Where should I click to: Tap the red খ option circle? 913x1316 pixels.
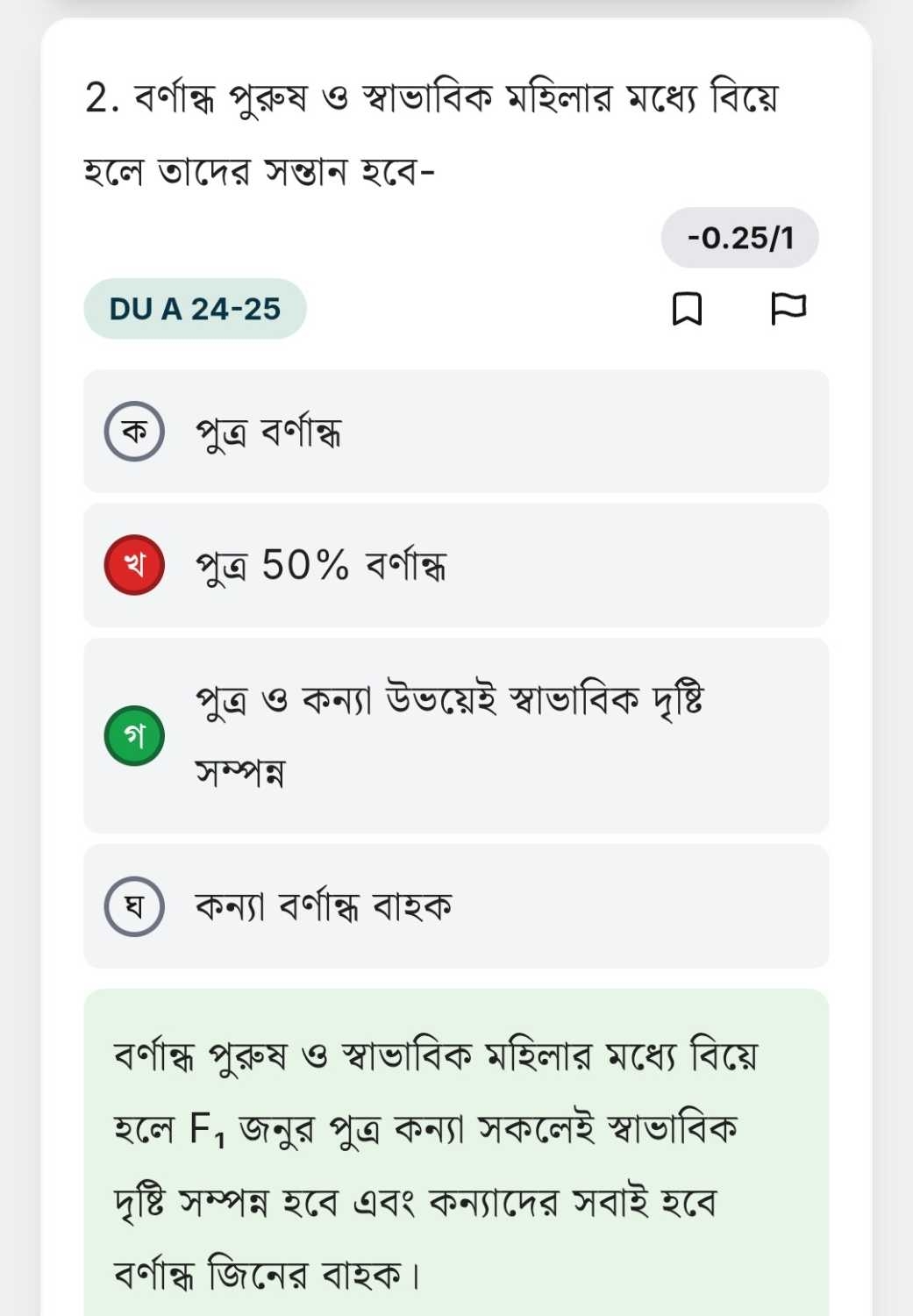pos(134,565)
